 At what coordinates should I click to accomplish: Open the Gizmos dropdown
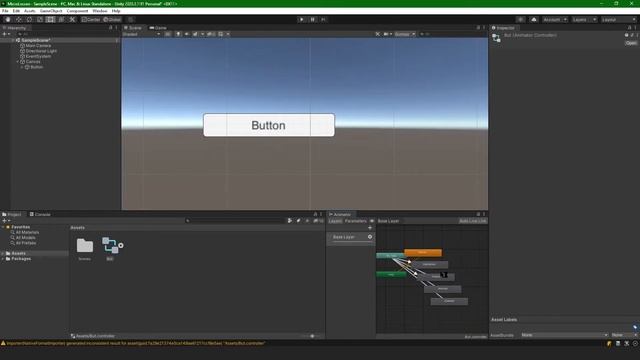pos(404,34)
